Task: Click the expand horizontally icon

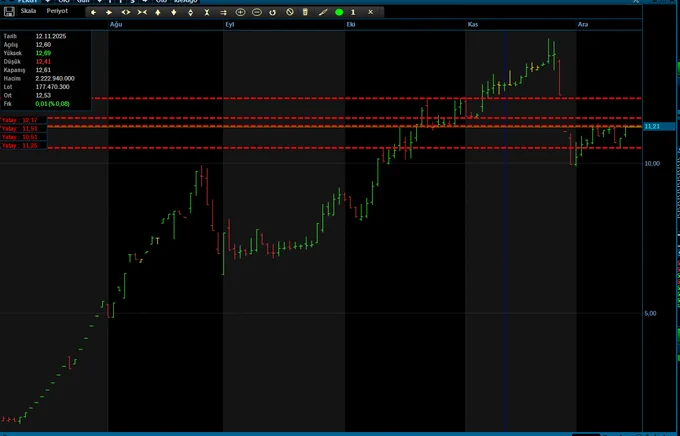Action: click(126, 13)
